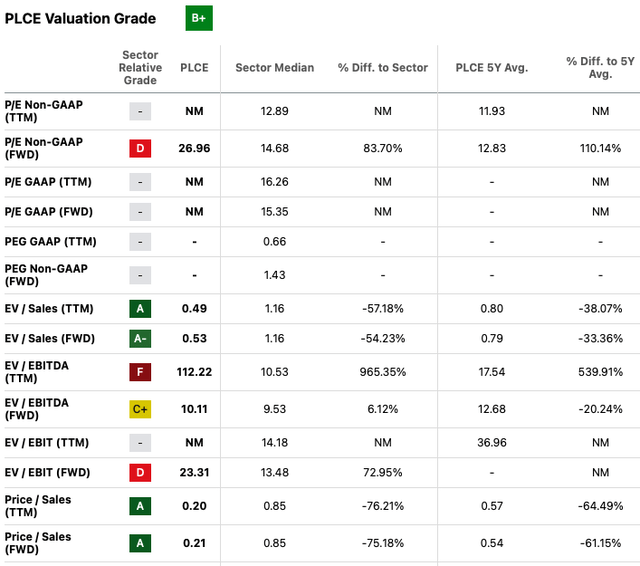
Task: Click the PLCE 5Y Avg. column header
Action: click(492, 67)
